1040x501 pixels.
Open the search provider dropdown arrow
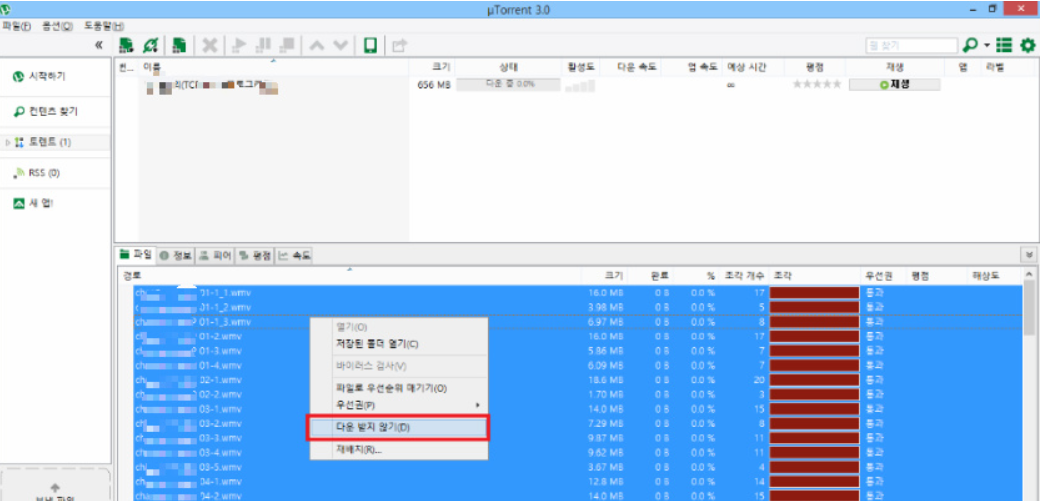986,46
